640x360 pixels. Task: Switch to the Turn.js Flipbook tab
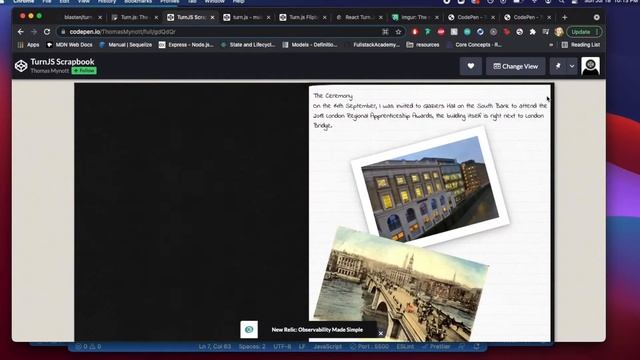pyautogui.click(x=302, y=18)
